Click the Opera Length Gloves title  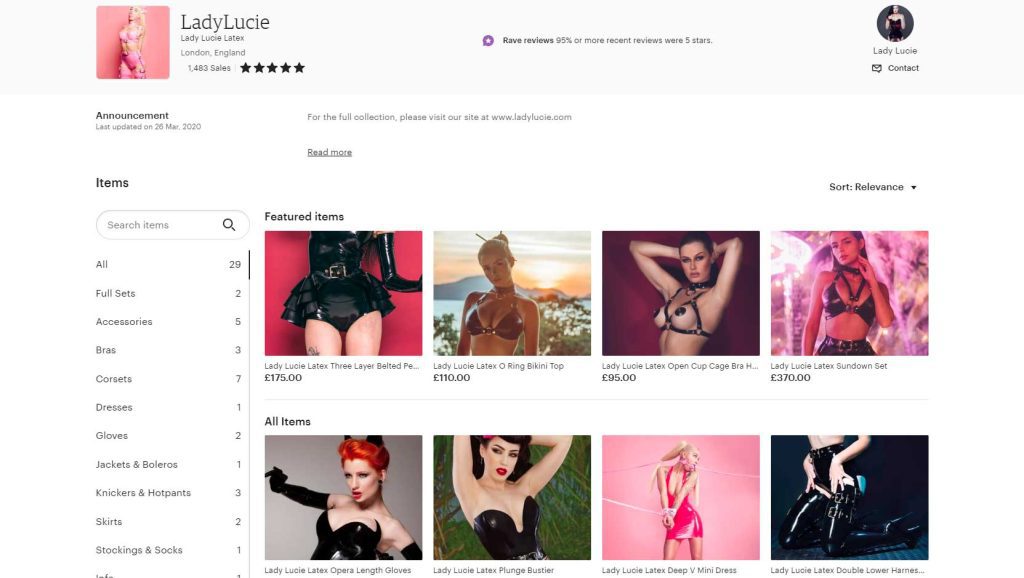[338, 571]
